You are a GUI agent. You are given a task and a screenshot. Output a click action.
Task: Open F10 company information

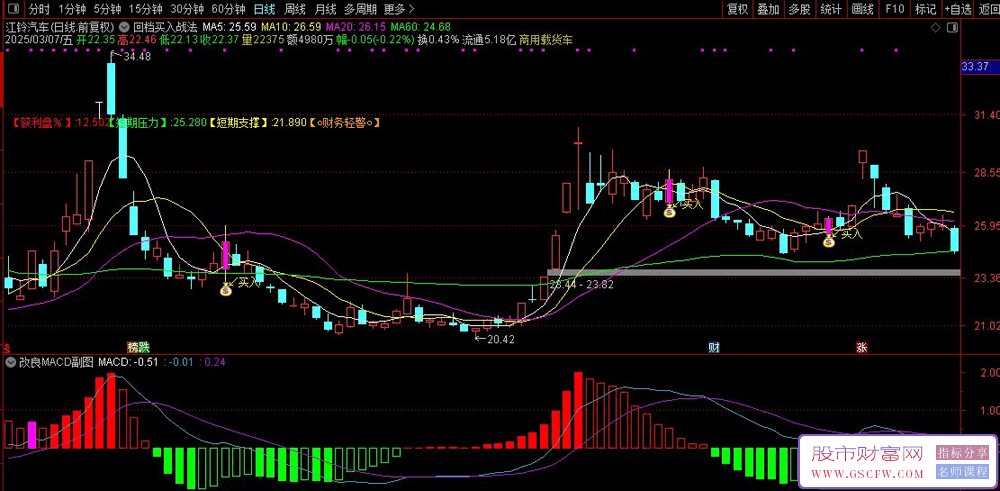click(894, 9)
